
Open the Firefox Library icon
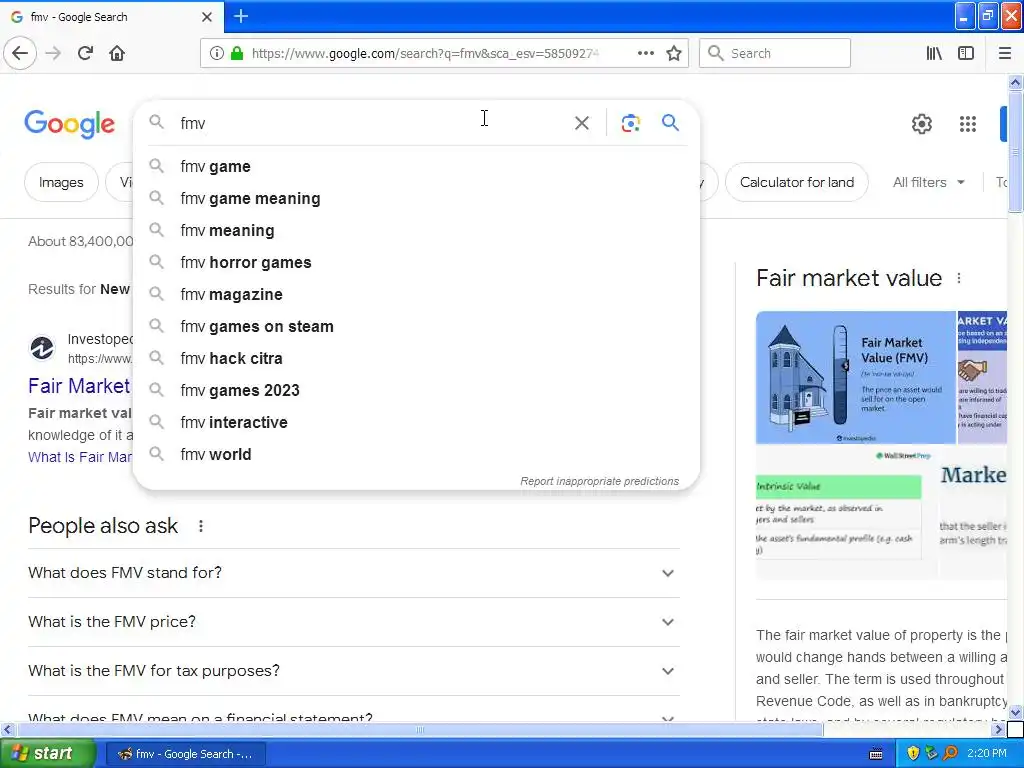point(934,54)
